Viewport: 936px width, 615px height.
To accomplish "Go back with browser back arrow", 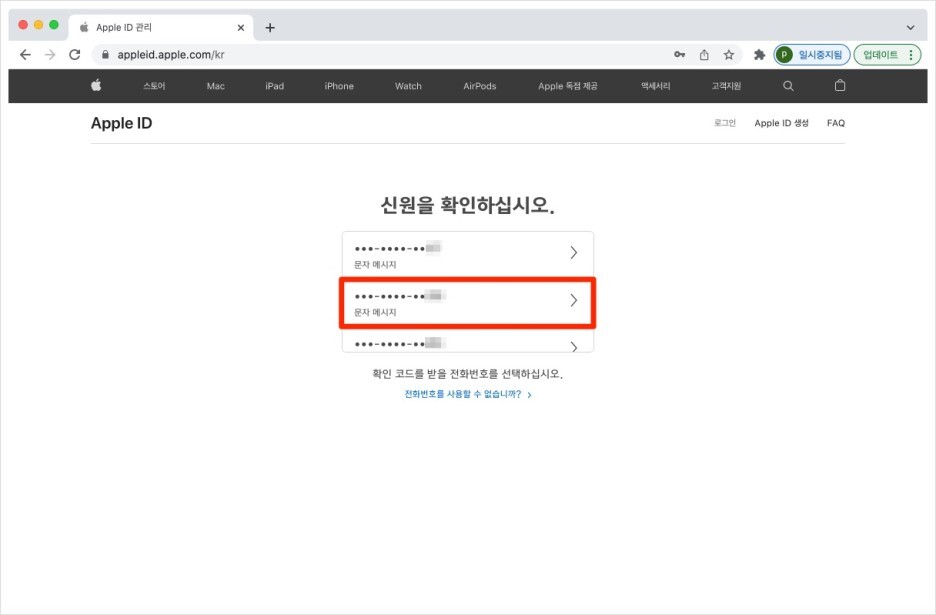I will pos(25,55).
